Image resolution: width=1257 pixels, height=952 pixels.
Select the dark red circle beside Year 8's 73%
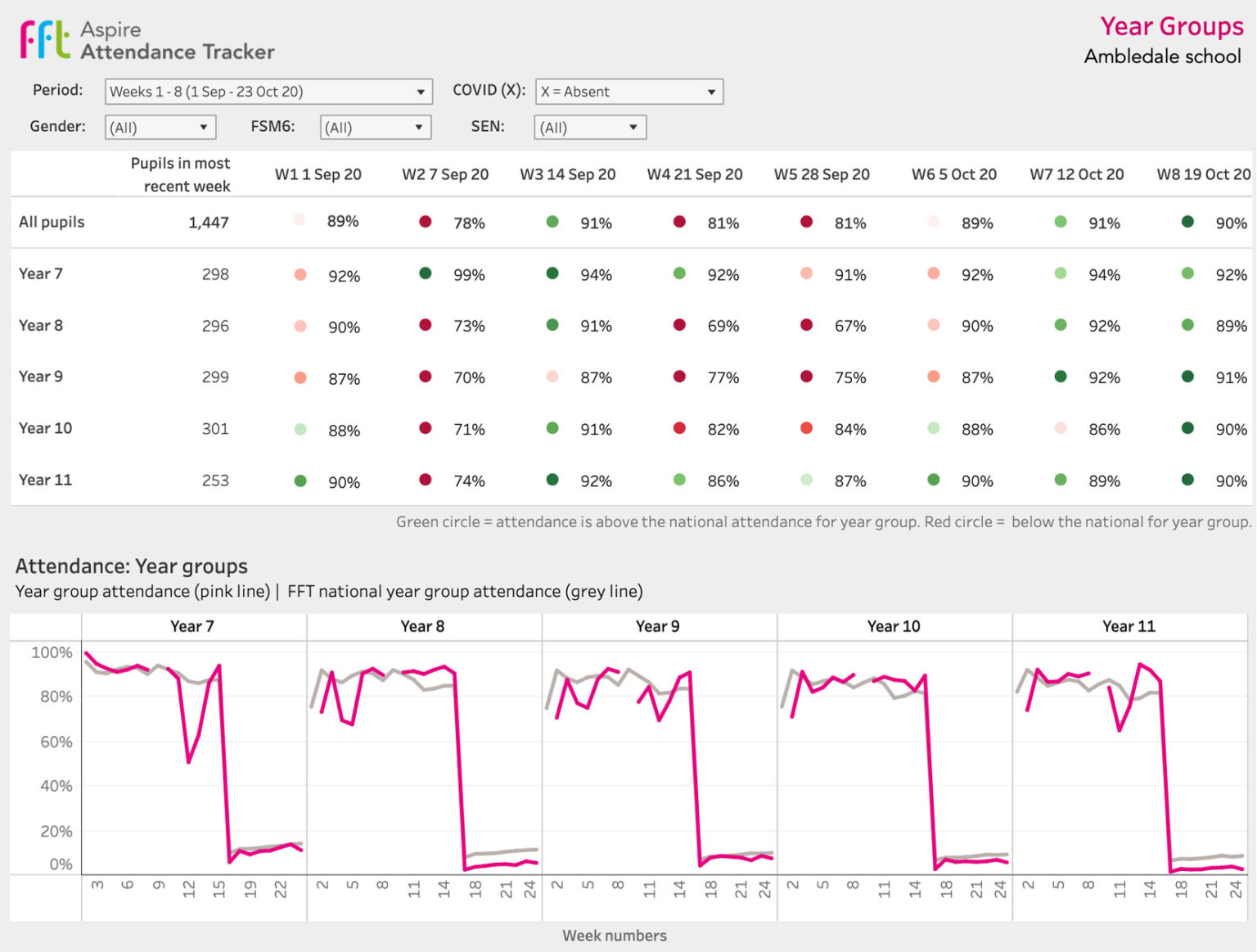(426, 325)
